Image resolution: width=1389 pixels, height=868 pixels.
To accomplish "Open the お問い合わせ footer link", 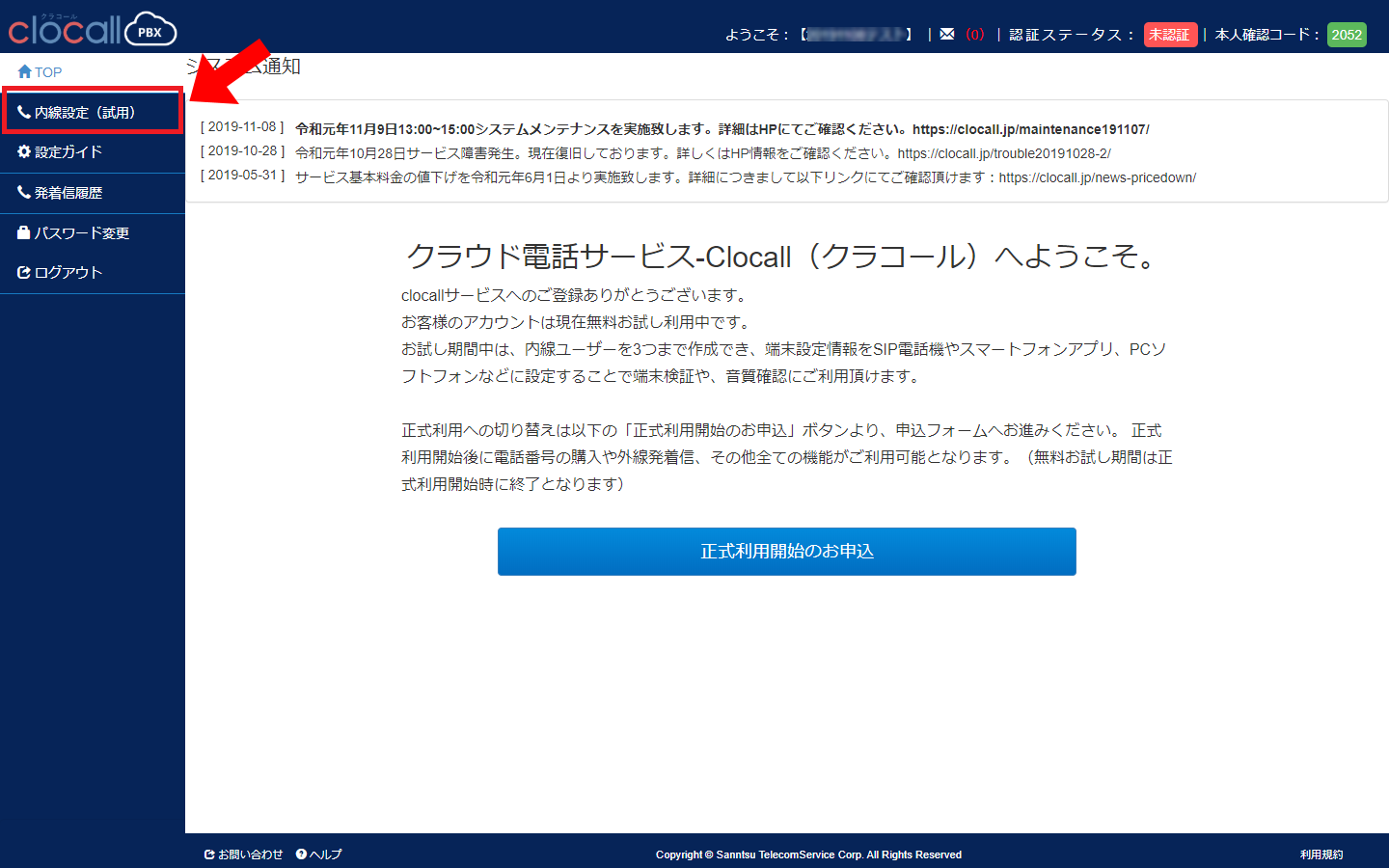I will (250, 854).
